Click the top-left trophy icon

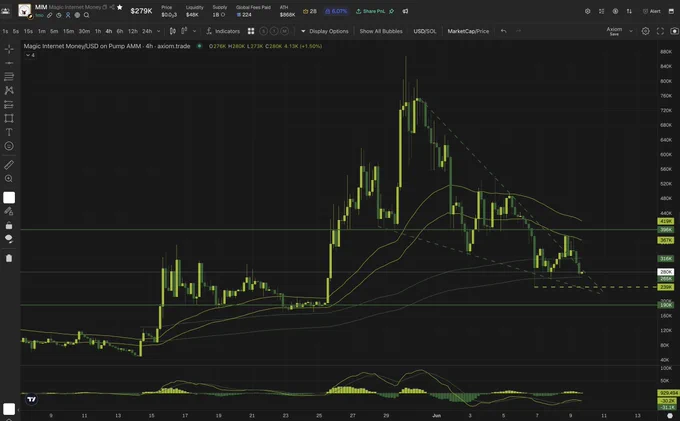coord(5,11)
